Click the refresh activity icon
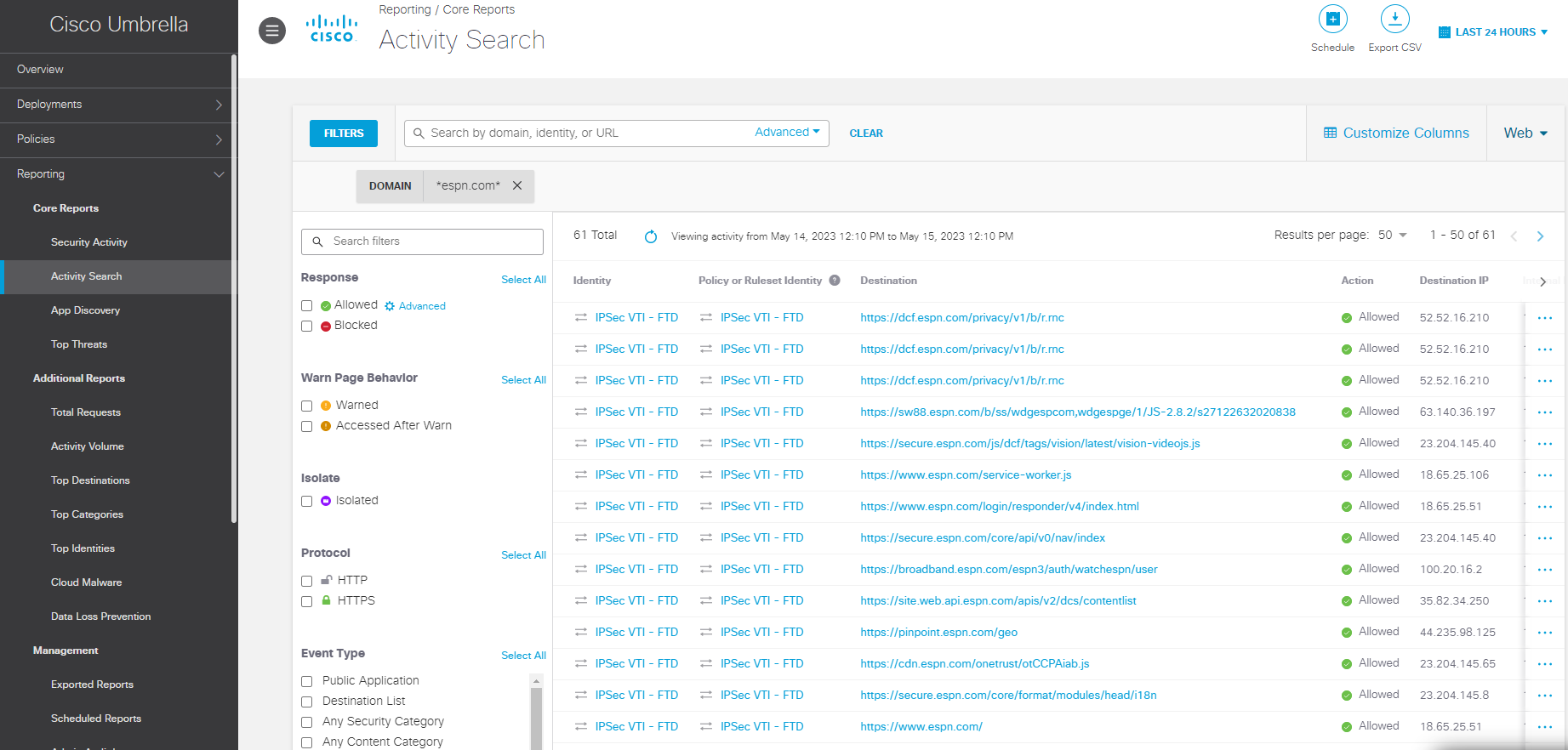The width and height of the screenshot is (1568, 750). [651, 236]
